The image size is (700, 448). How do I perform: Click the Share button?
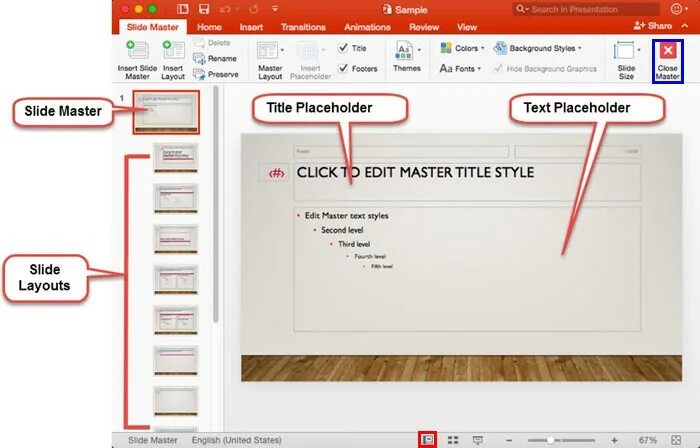pos(652,26)
